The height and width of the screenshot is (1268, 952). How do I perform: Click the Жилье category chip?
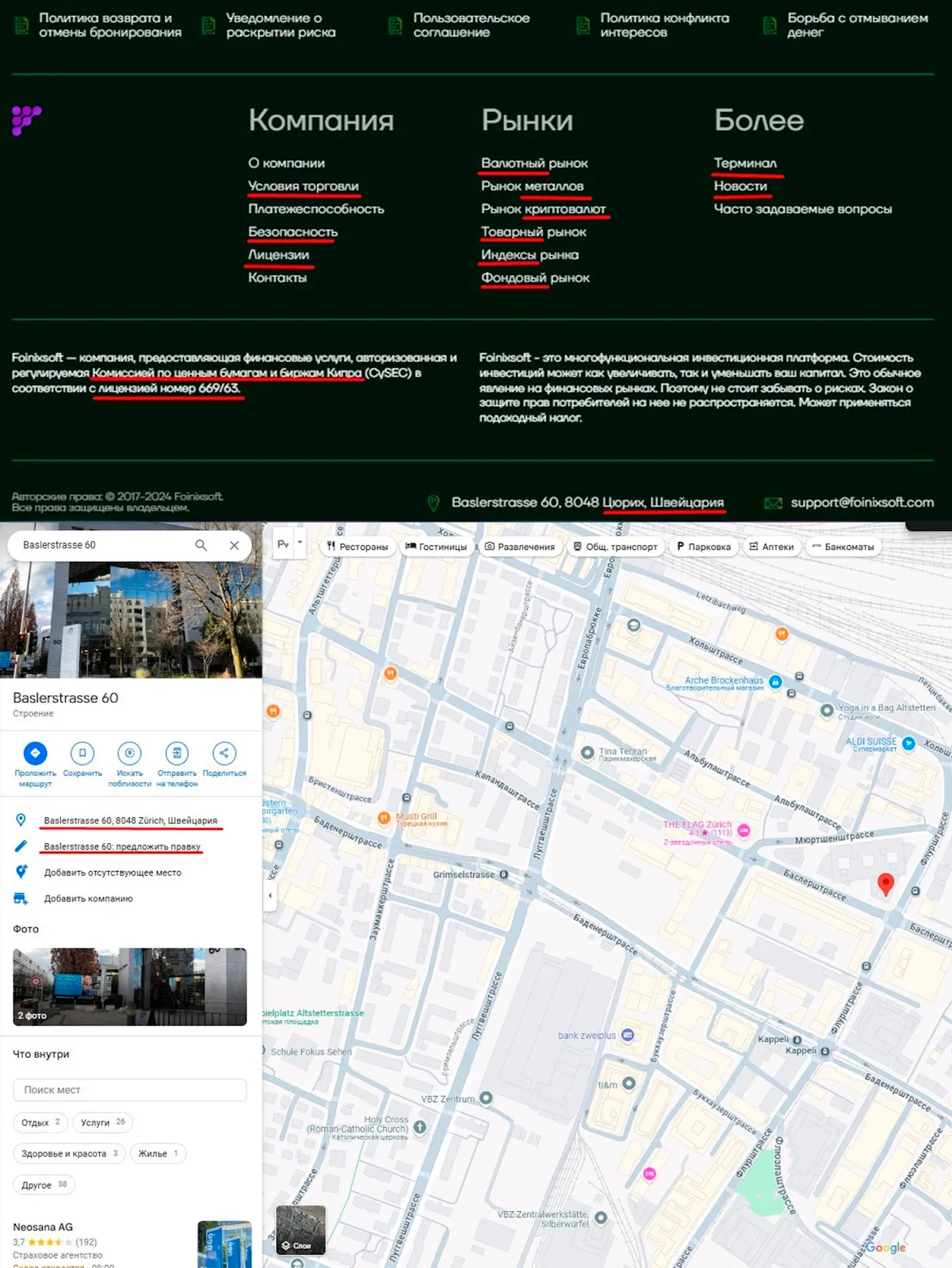point(159,1153)
